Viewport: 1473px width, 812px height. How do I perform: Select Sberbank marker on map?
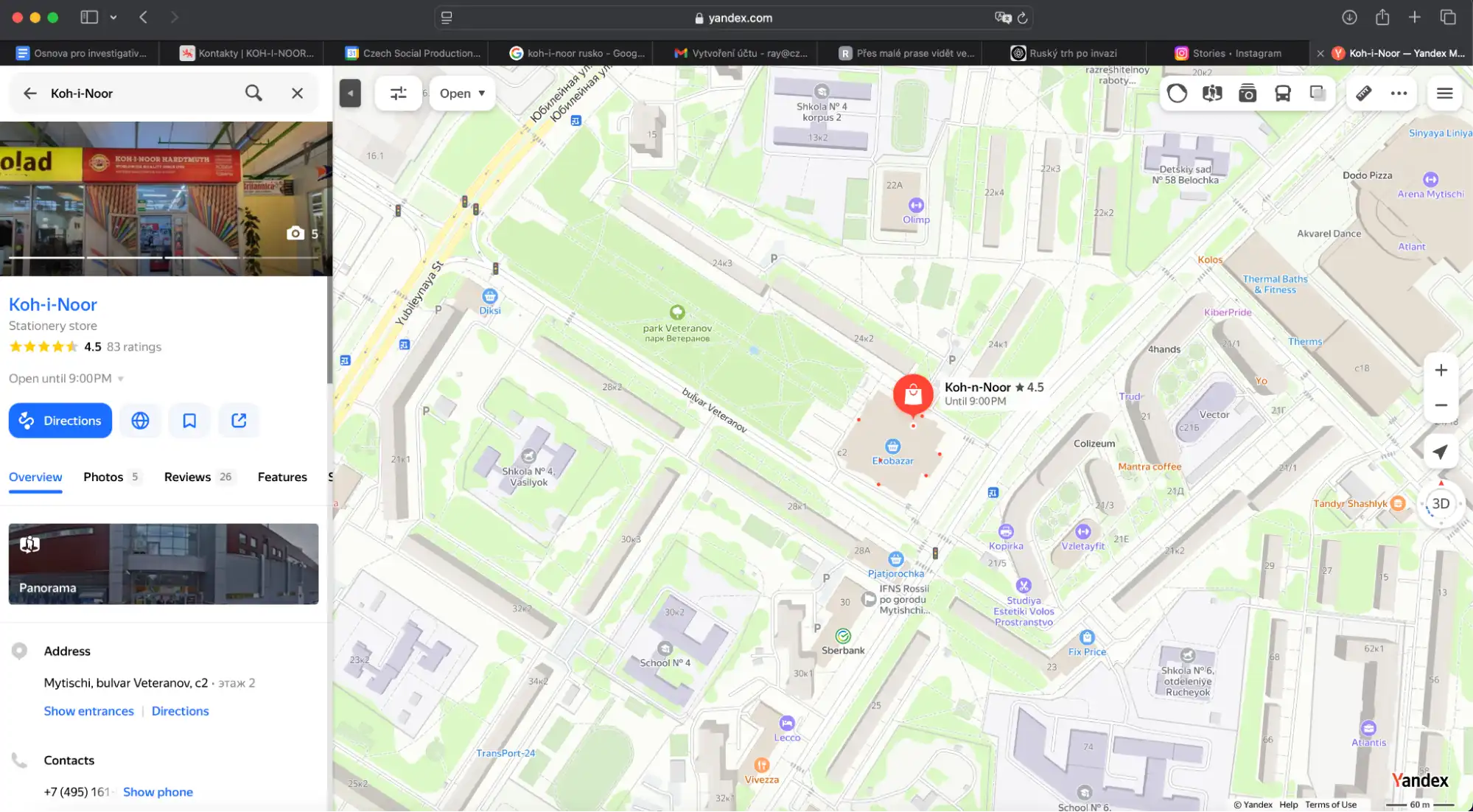[x=843, y=636]
